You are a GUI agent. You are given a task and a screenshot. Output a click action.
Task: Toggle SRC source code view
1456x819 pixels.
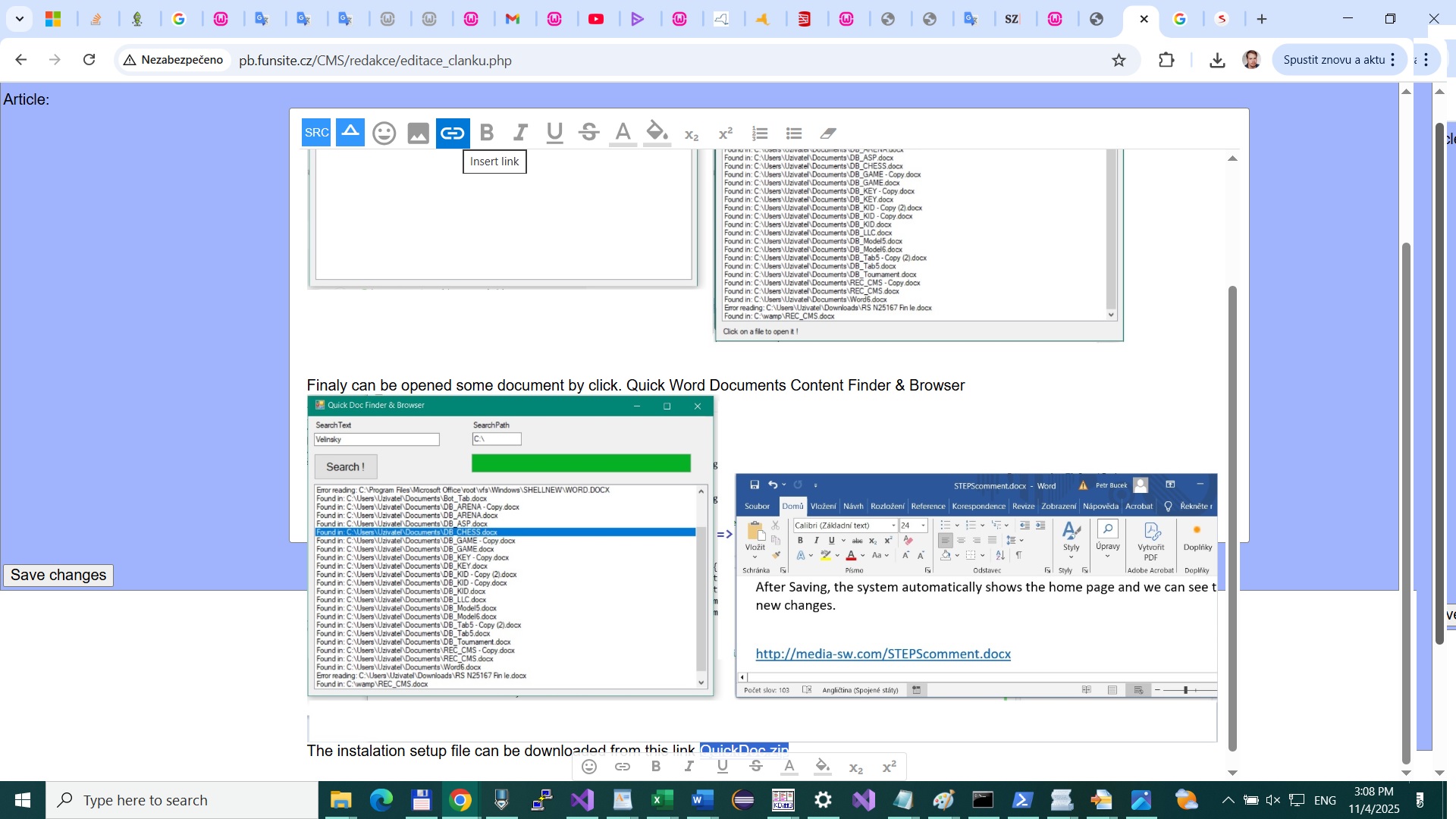[x=316, y=133]
